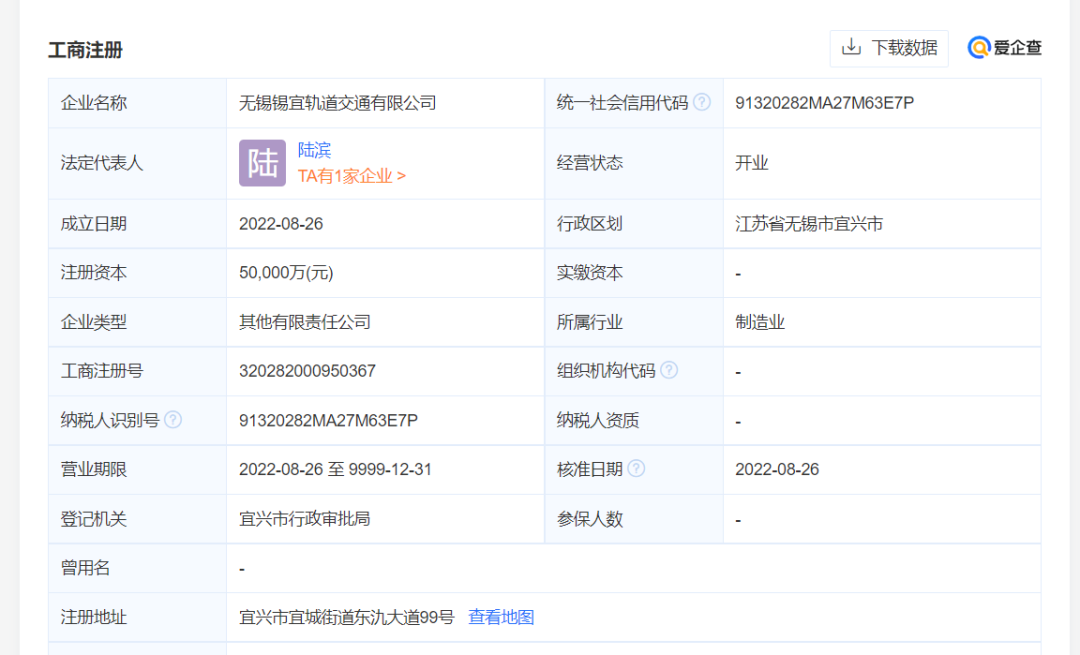Open help tooltip beside 组织机构代码

[x=669, y=370]
